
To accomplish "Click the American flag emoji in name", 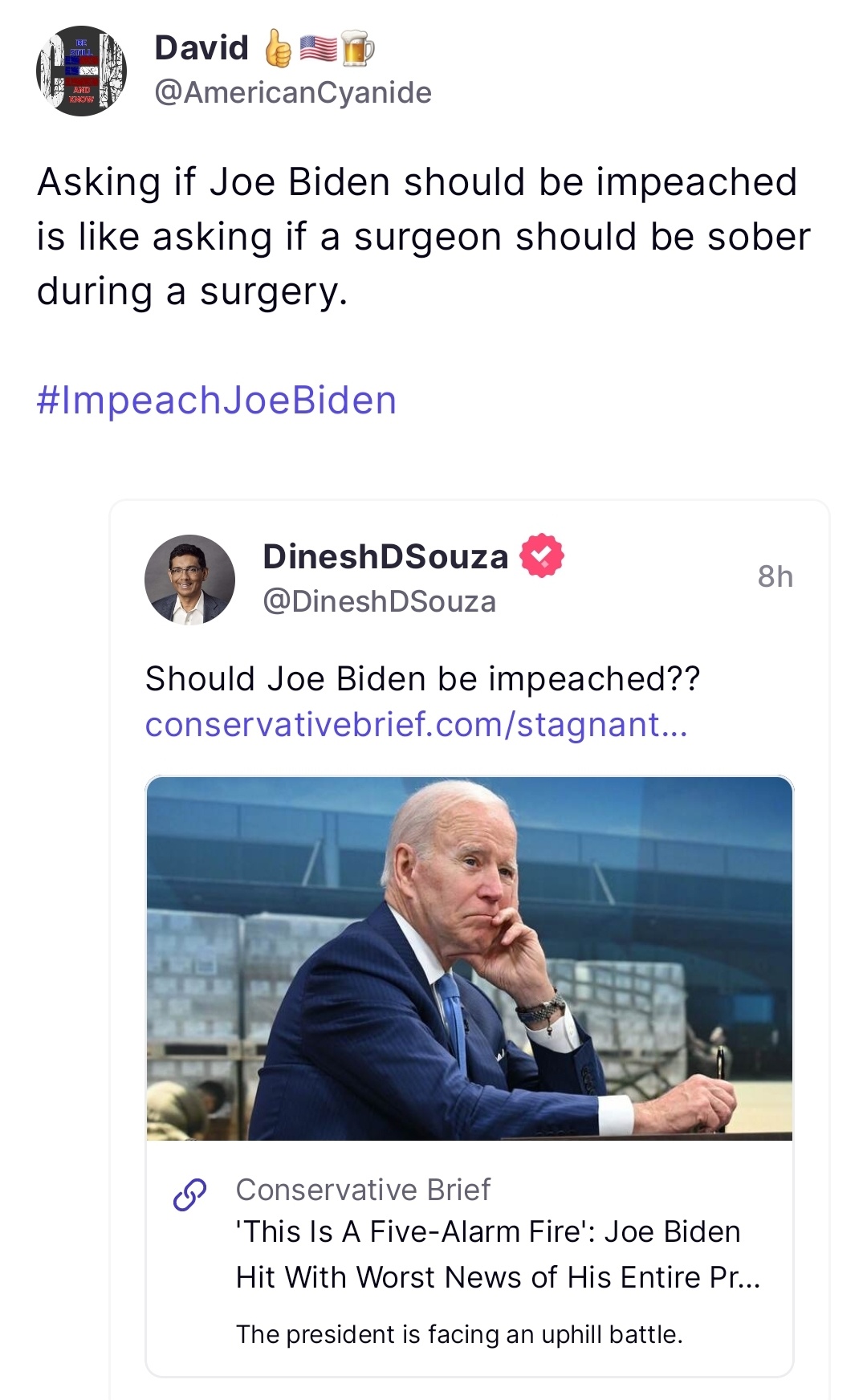I will (x=318, y=48).
